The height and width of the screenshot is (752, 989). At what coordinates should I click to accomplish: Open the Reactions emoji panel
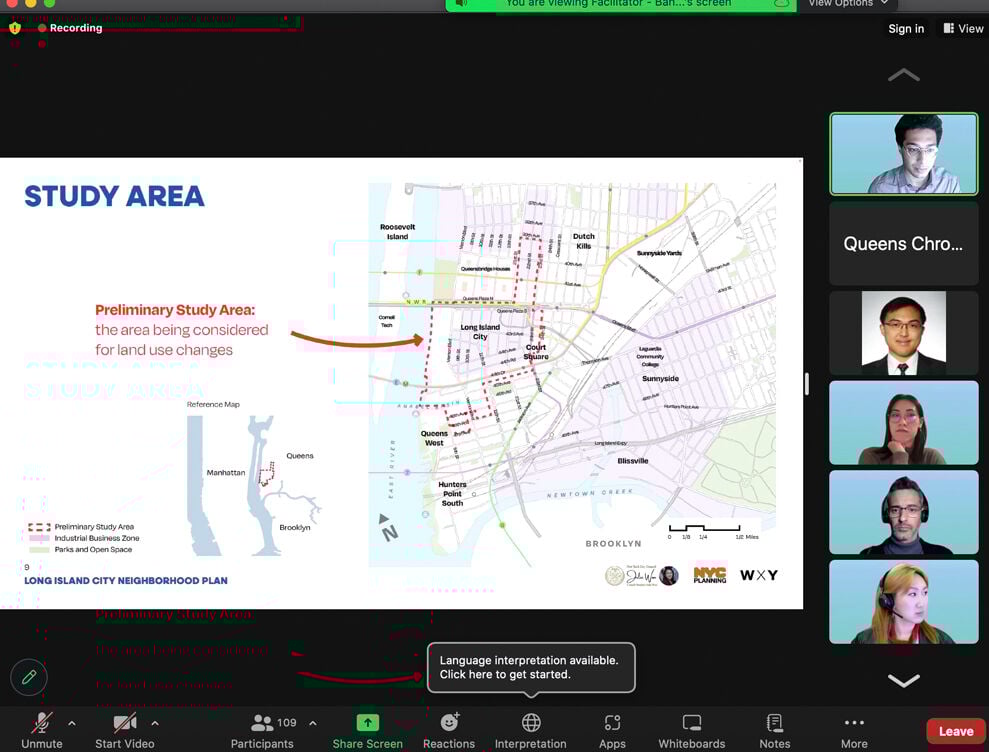coord(449,723)
